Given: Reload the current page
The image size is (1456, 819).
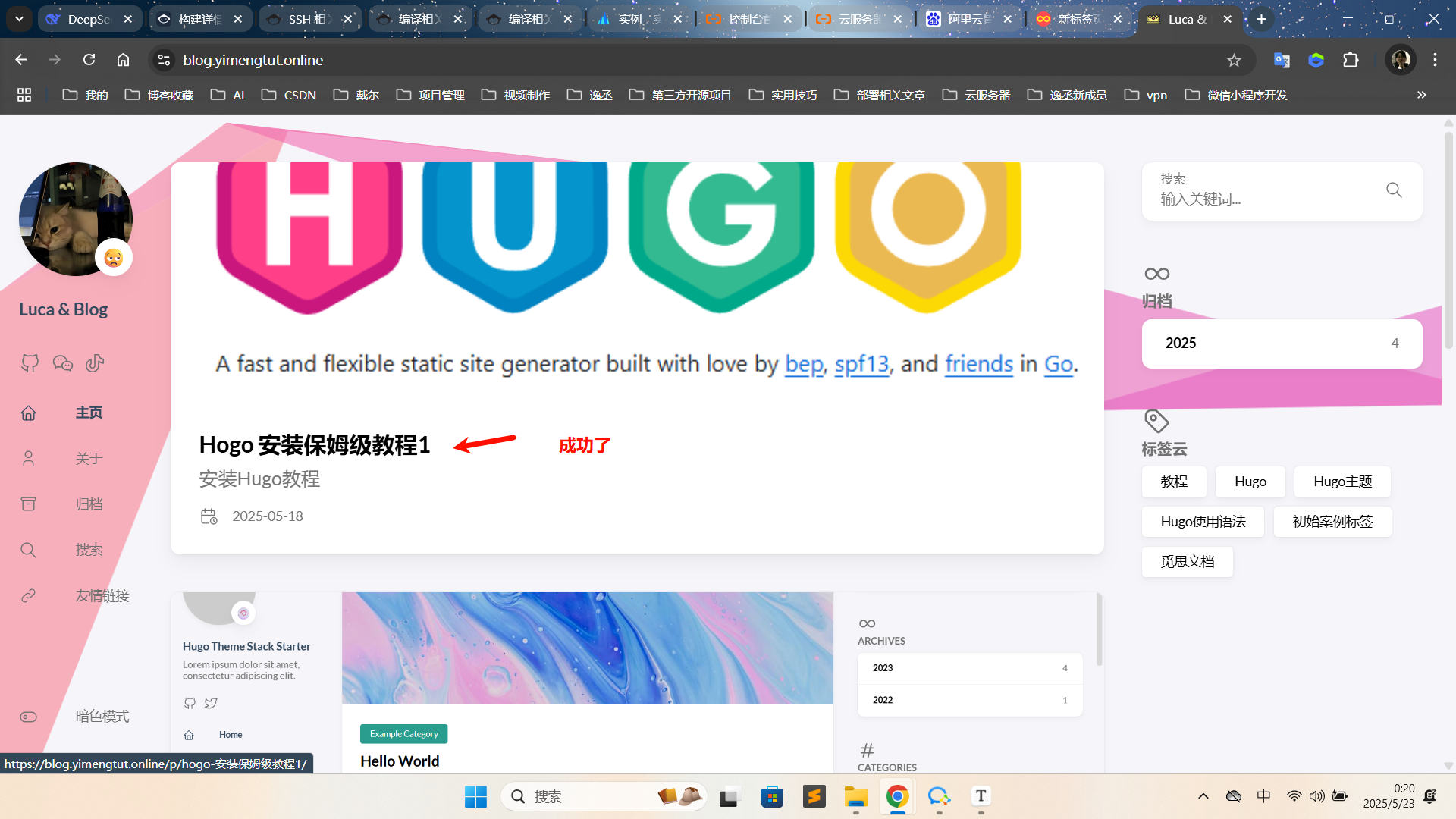Looking at the screenshot, I should click(89, 60).
